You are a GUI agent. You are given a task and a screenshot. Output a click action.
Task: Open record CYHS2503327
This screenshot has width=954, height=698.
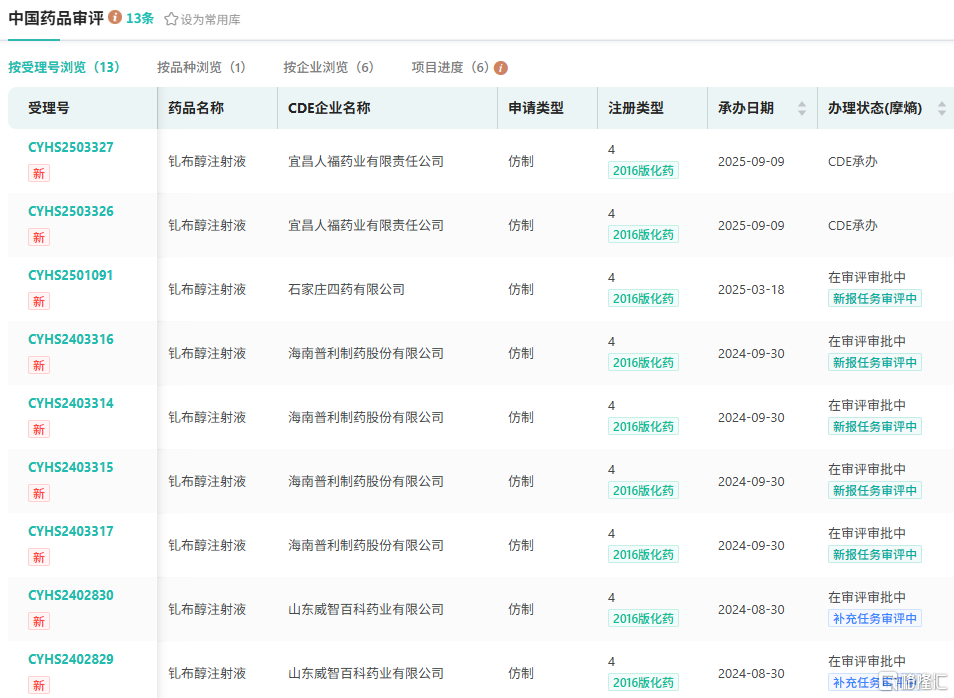tap(71, 147)
